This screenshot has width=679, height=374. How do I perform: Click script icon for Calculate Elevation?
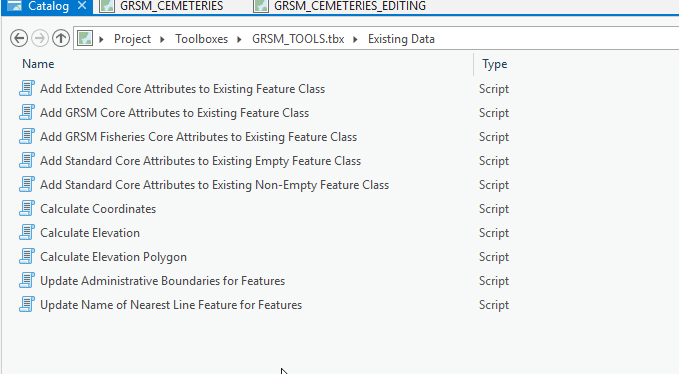pyautogui.click(x=27, y=232)
